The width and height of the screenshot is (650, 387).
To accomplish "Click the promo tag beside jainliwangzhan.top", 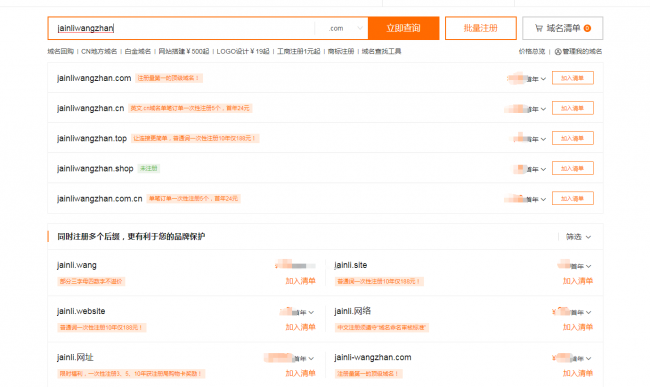I will pos(195,138).
